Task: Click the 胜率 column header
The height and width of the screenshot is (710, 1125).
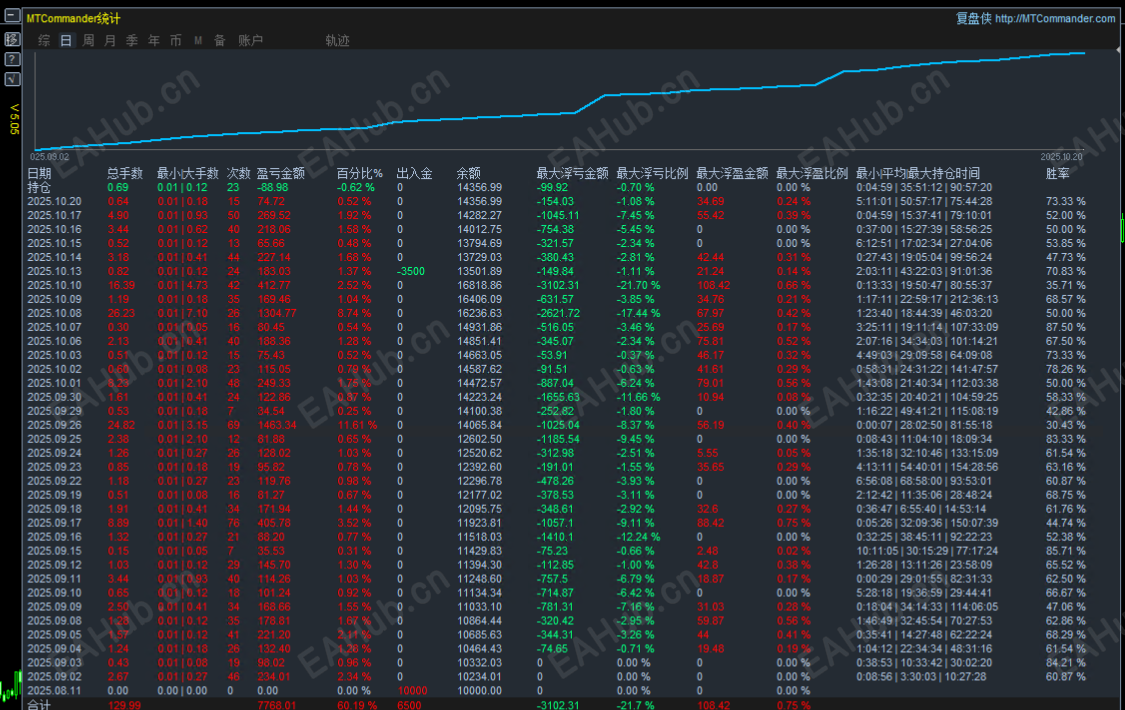Action: [x=1058, y=174]
